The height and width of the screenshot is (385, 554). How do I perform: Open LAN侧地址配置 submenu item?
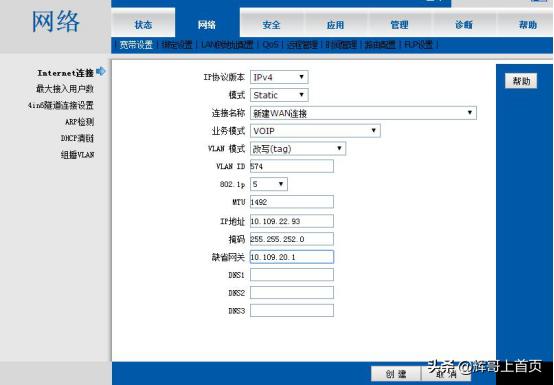(227, 45)
